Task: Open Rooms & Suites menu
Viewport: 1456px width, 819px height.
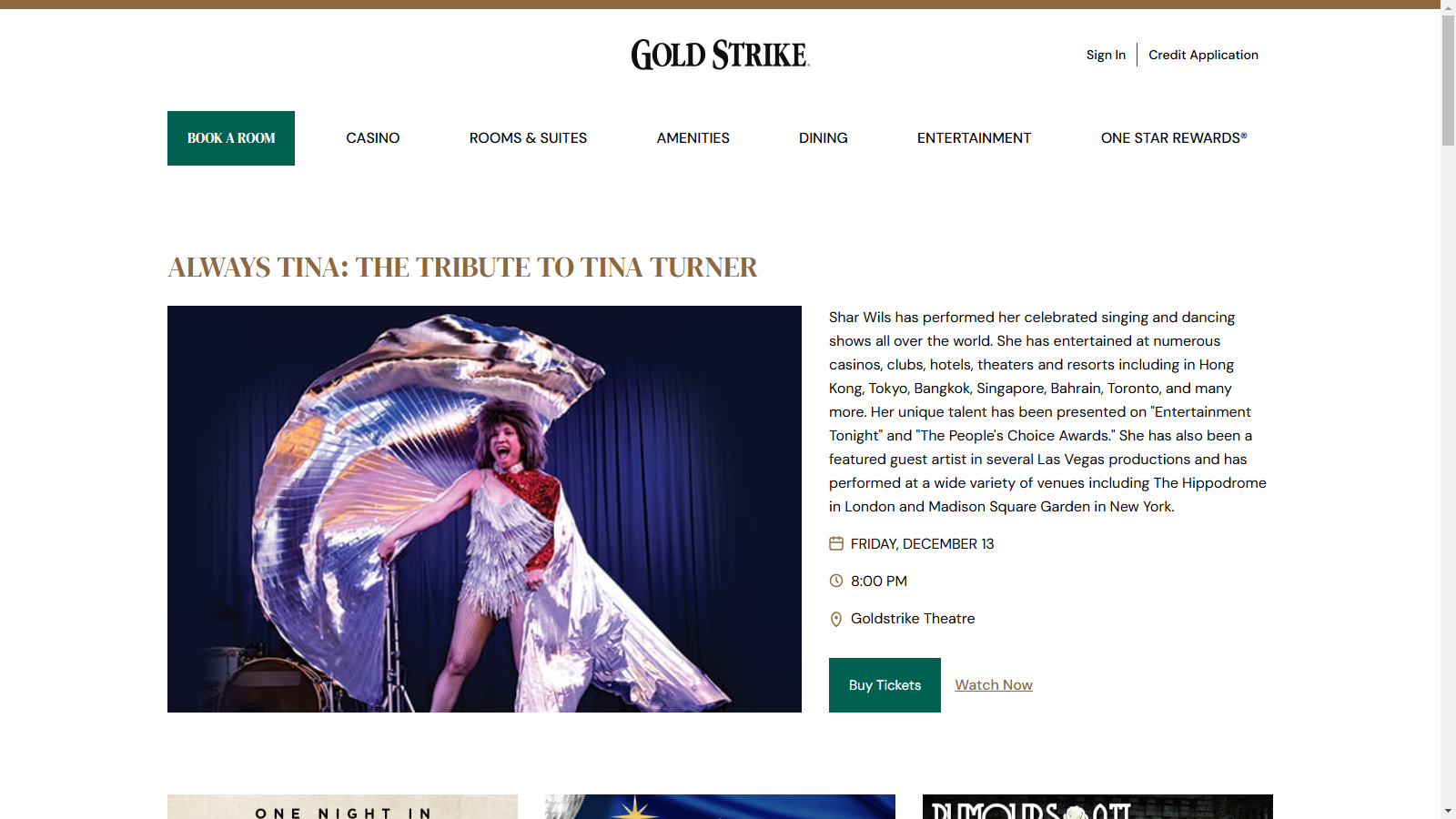Action: 528,138
